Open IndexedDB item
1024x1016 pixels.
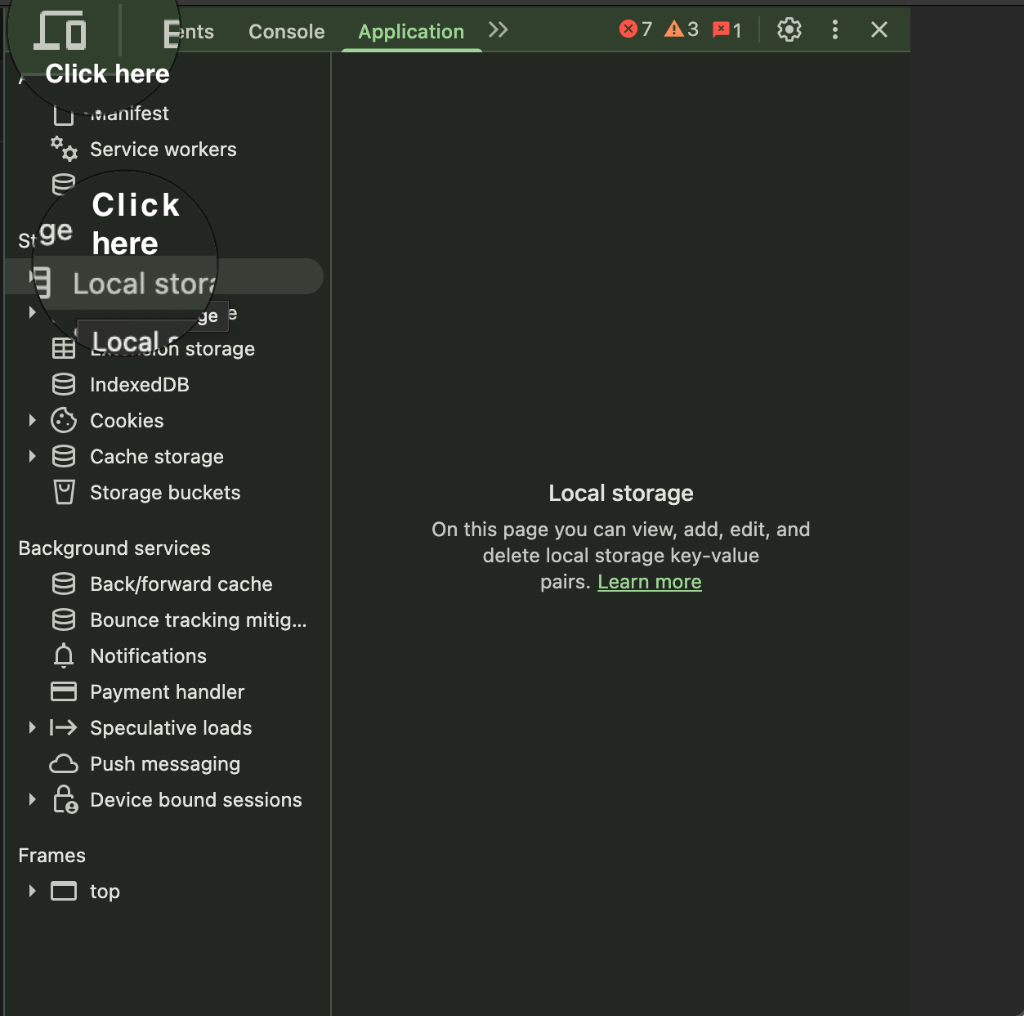coord(140,385)
